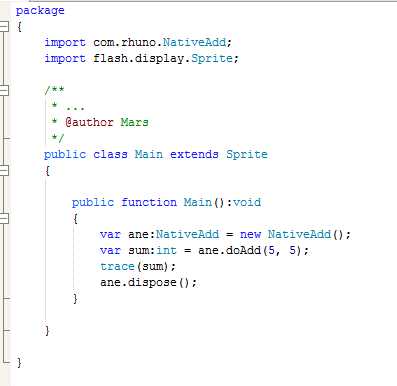
Task: Click the closing brace of the package
Action: (x=19, y=362)
